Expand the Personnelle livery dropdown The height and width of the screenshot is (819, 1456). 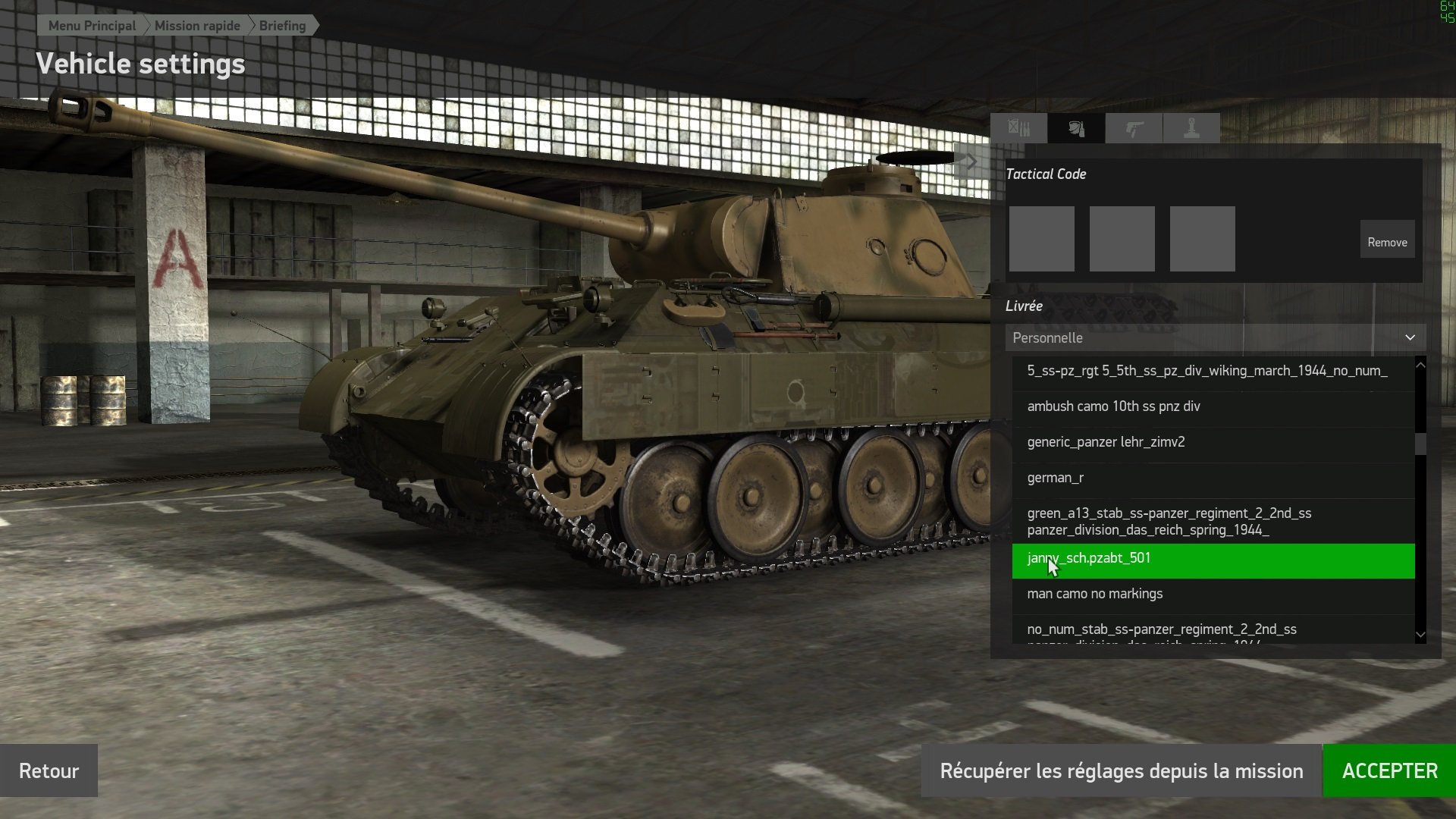click(x=1215, y=337)
